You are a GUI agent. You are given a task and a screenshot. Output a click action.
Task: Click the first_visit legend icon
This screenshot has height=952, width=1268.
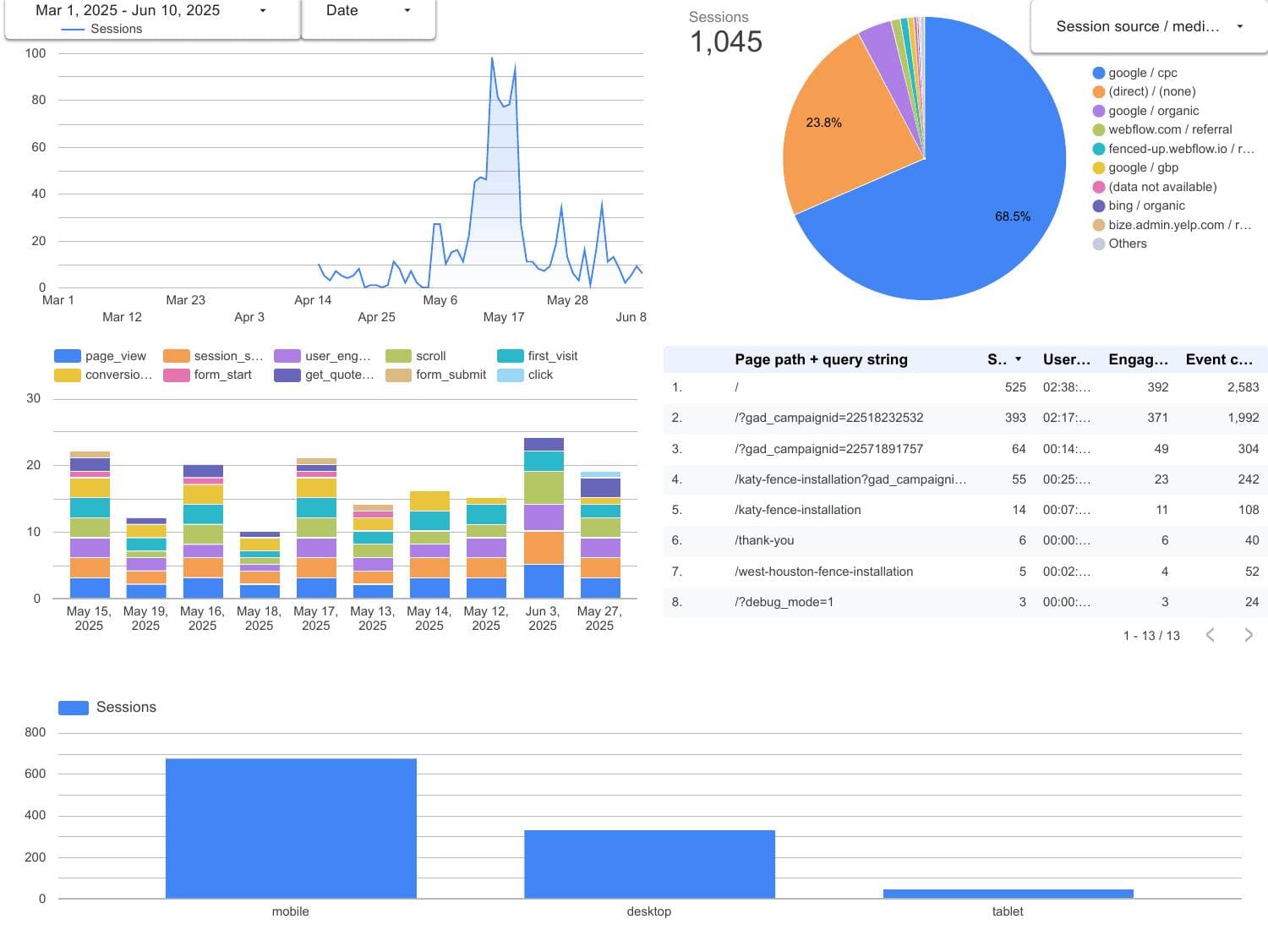click(511, 356)
